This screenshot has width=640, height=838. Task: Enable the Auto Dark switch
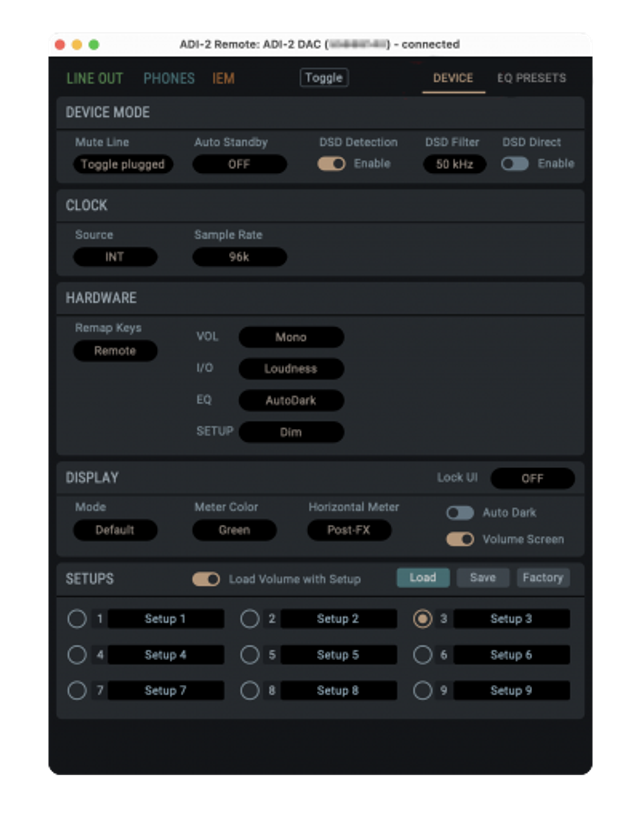(460, 513)
